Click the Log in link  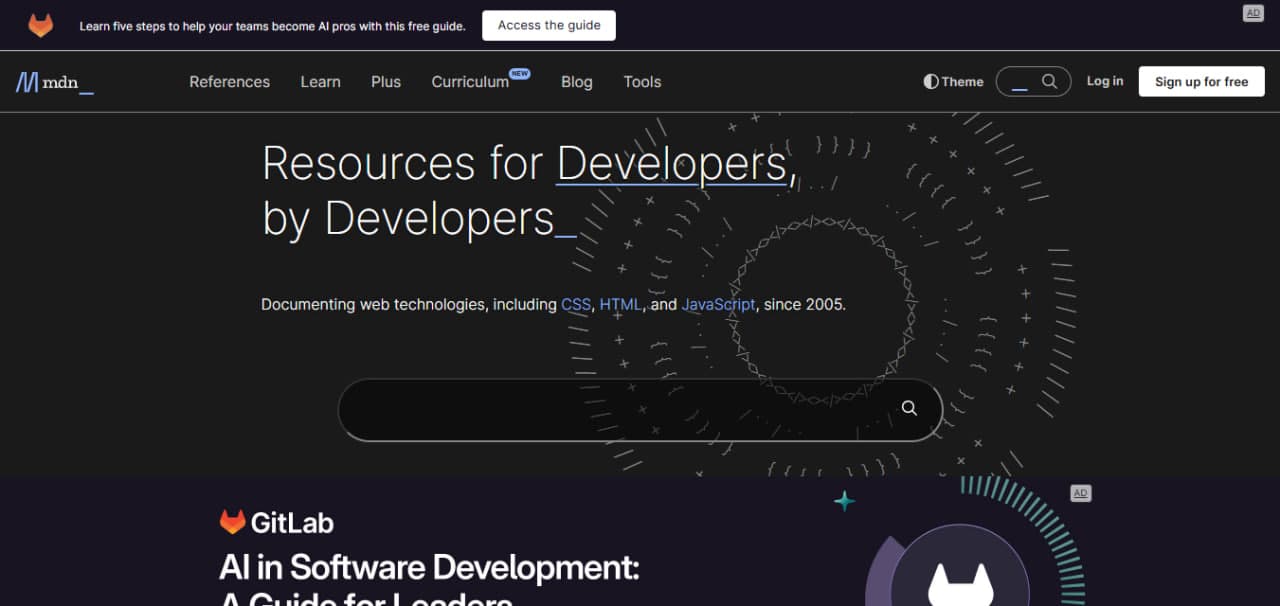click(x=1105, y=81)
